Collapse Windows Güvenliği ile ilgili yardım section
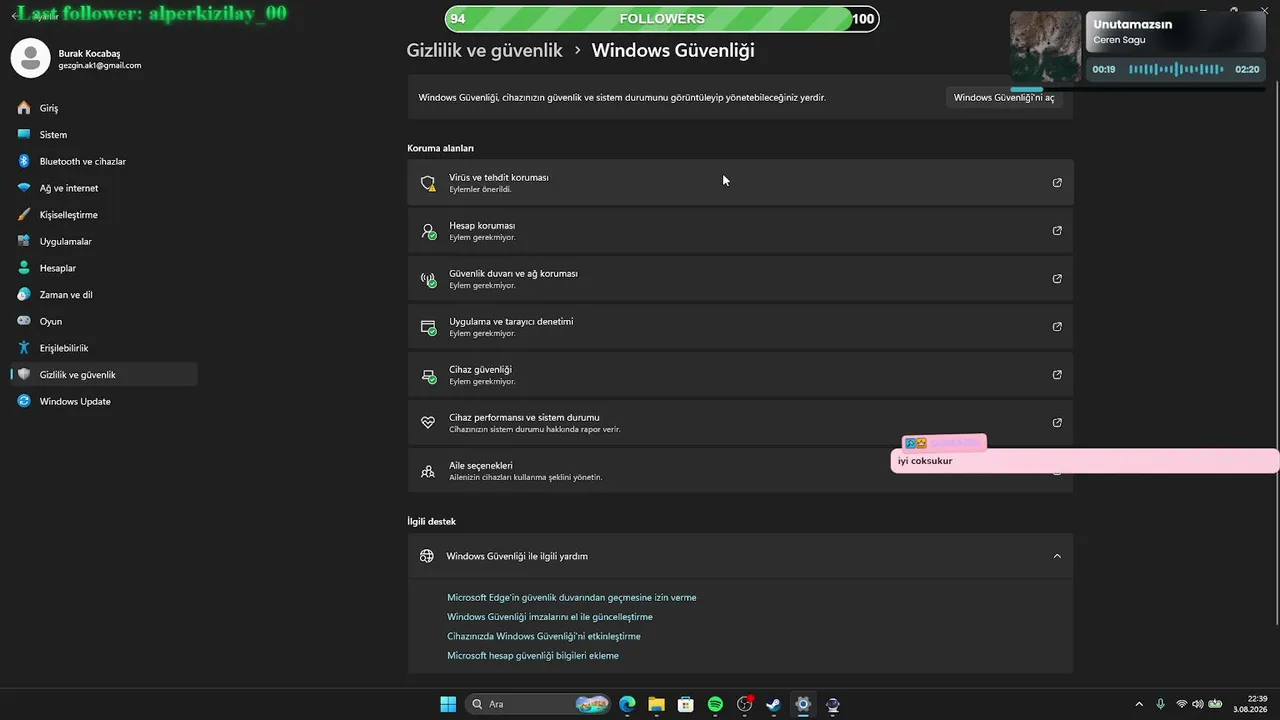The width and height of the screenshot is (1280, 720). pos(1057,556)
